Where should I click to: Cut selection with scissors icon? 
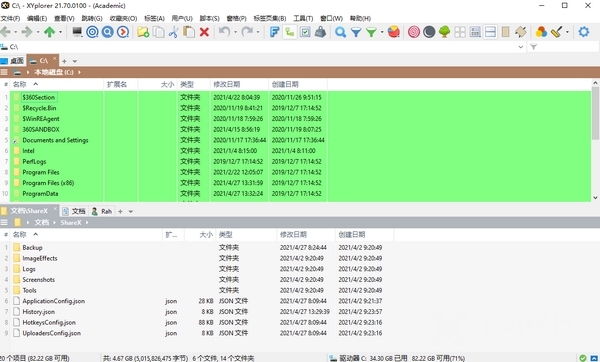click(173, 32)
